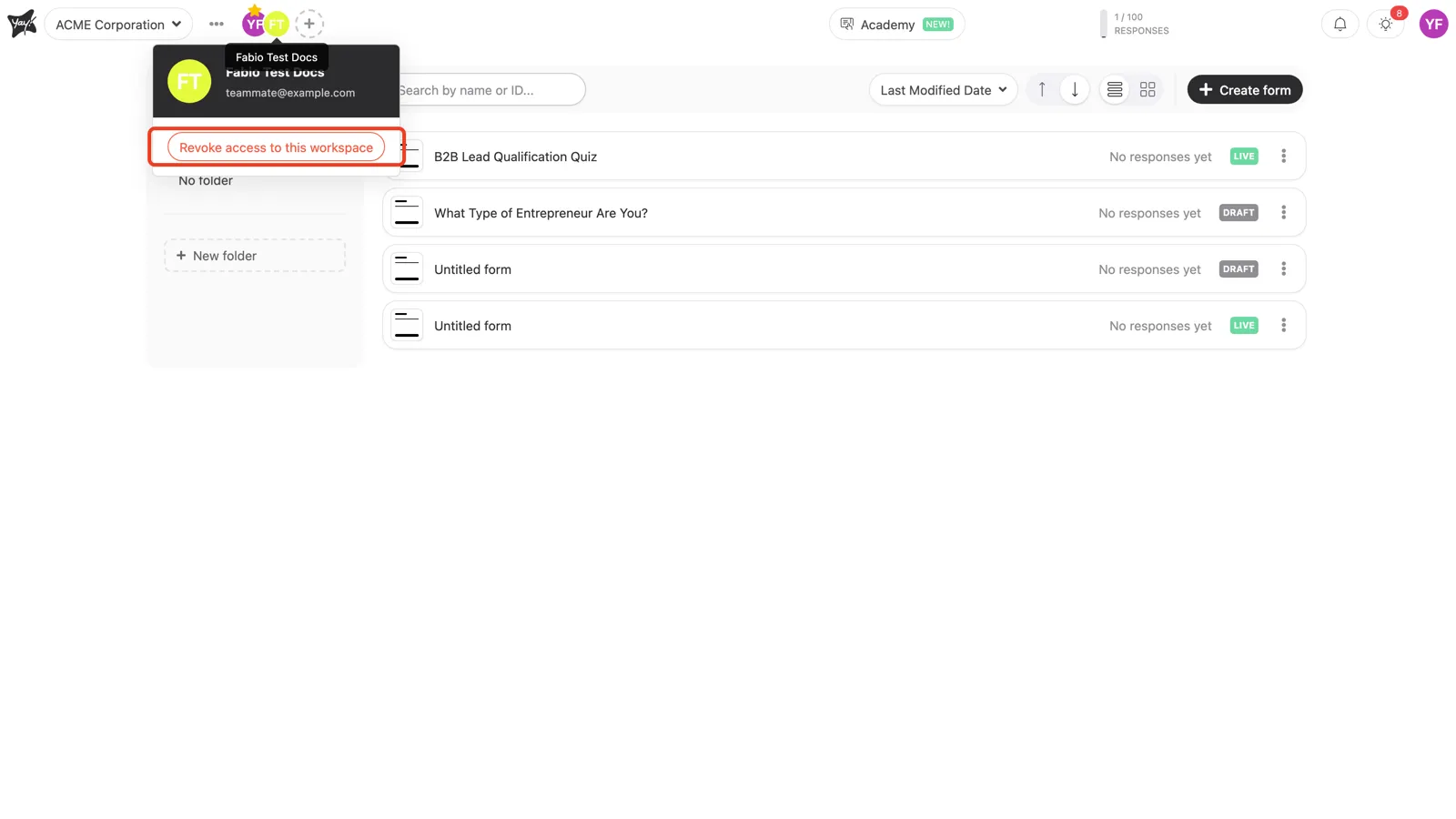Click the Create form button
Screen dimensions: 1456x819
(x=1245, y=90)
